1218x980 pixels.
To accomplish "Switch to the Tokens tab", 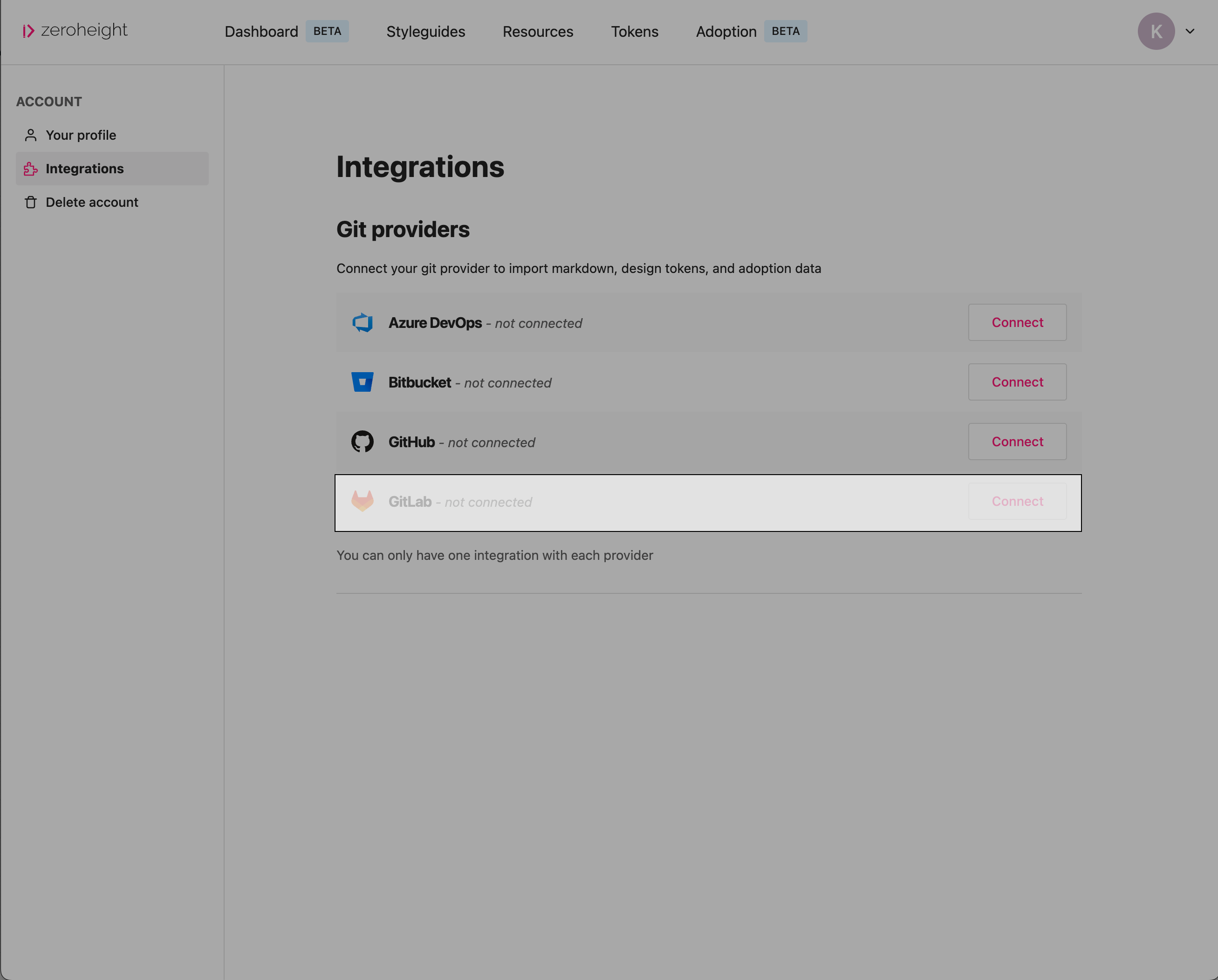I will coord(635,32).
